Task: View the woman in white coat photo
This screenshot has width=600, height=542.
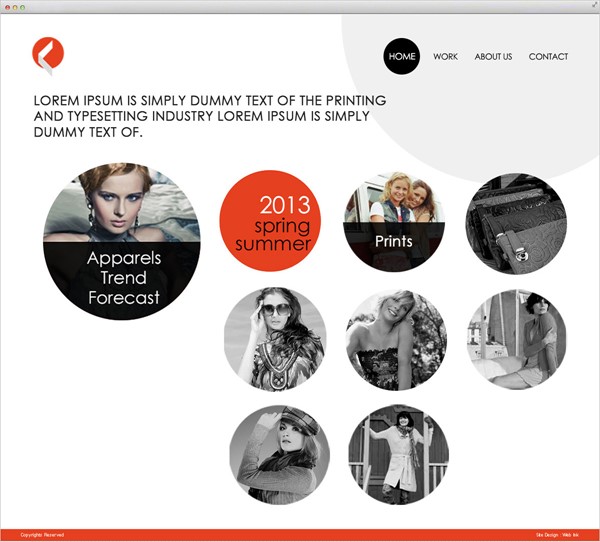Action: pyautogui.click(x=399, y=454)
